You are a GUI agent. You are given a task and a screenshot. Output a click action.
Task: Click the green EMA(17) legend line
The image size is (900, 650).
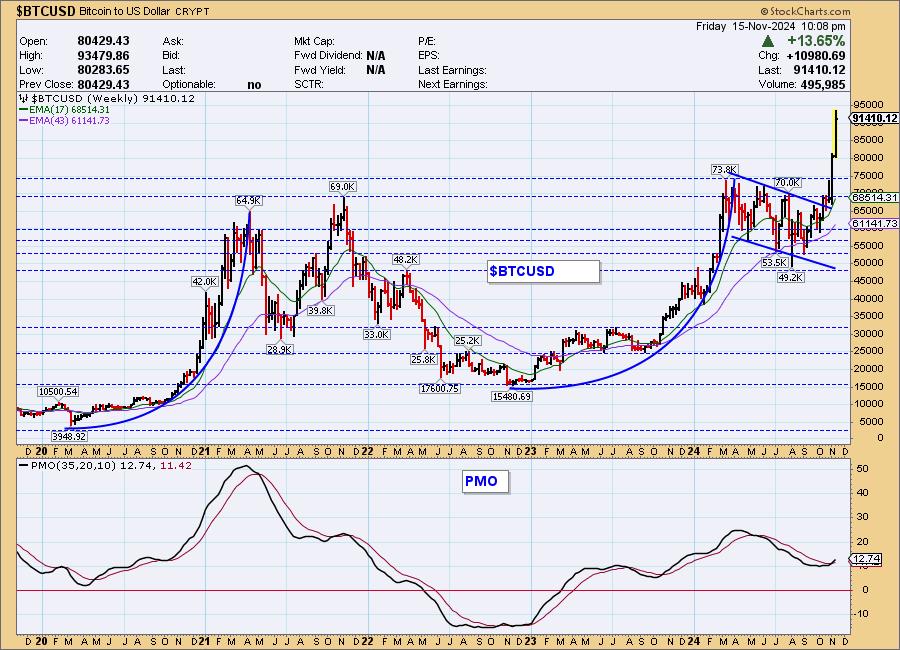click(x=24, y=110)
